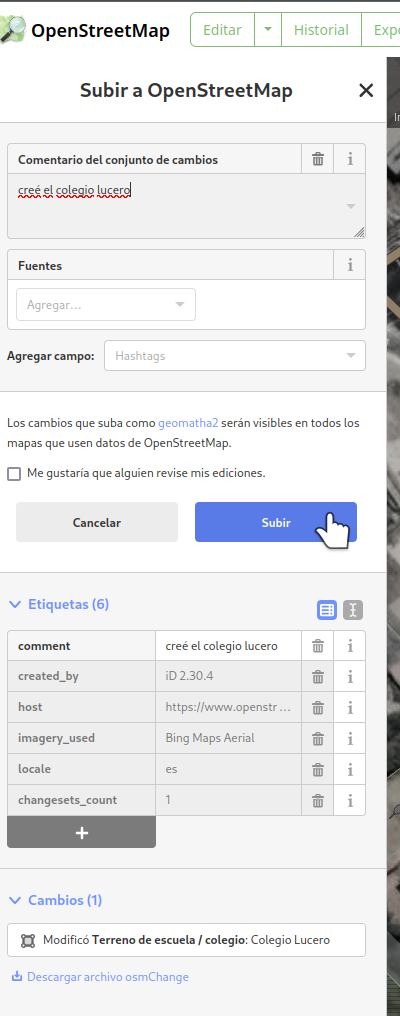The image size is (400, 1016).
Task: Select the iD 2.30.4 value cell
Action: coord(228,676)
